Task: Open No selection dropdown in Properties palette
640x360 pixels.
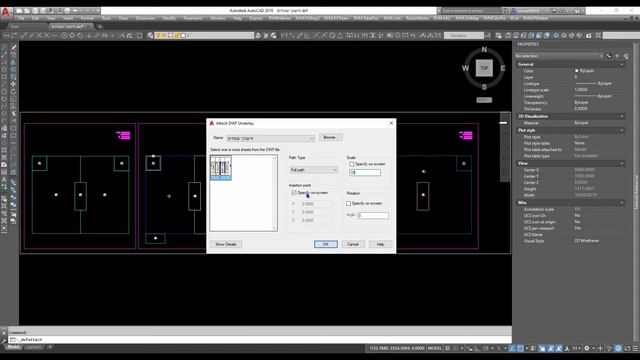Action: click(559, 56)
